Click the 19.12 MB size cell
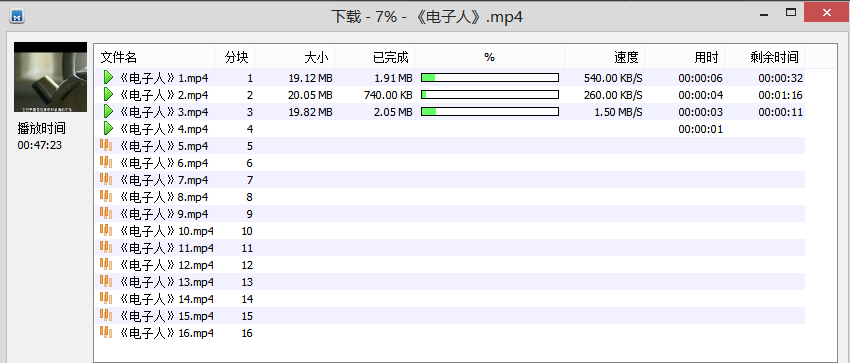850x363 pixels. (311, 78)
